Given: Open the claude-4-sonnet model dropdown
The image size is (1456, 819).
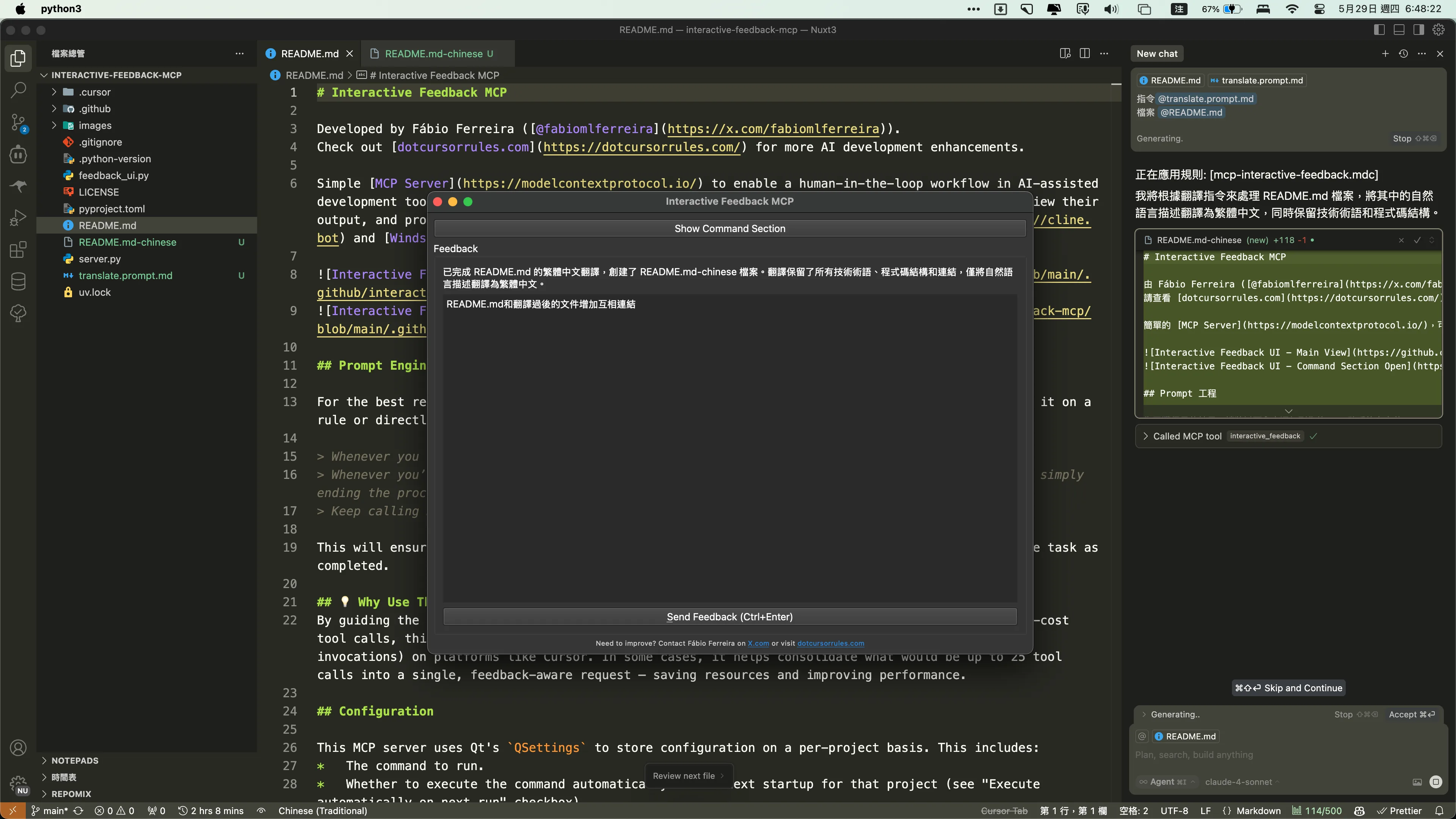Looking at the screenshot, I should coord(1242,782).
